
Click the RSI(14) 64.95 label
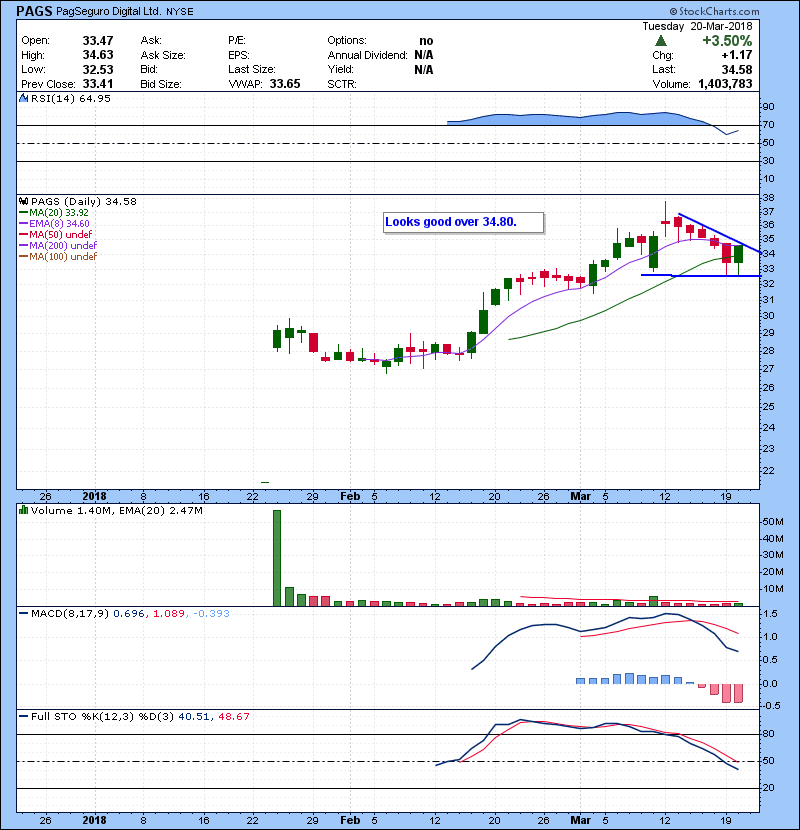(x=71, y=98)
